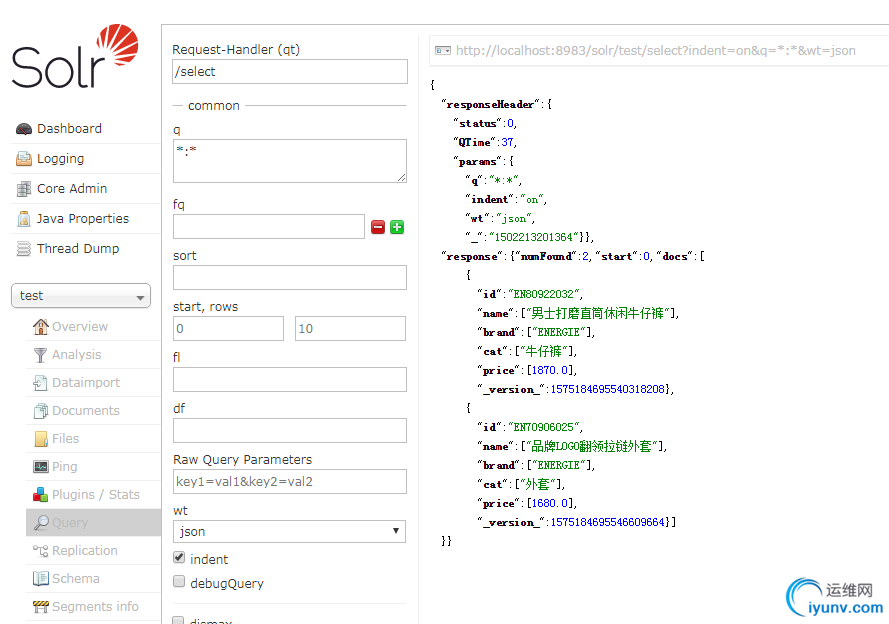Open the Segments info section
The height and width of the screenshot is (624, 889).
pyautogui.click(x=95, y=606)
